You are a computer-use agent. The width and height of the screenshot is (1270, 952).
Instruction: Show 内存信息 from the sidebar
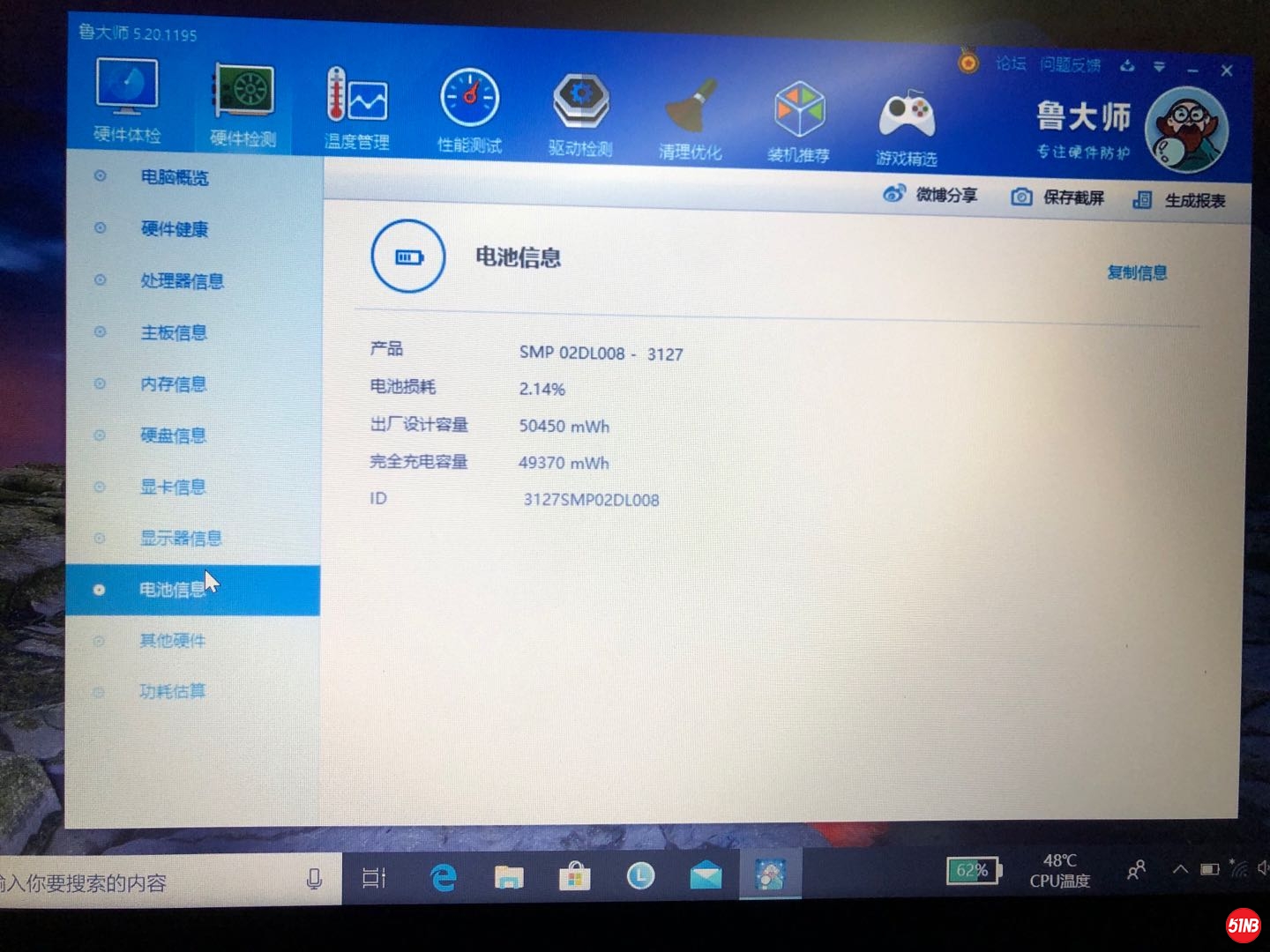pyautogui.click(x=174, y=384)
